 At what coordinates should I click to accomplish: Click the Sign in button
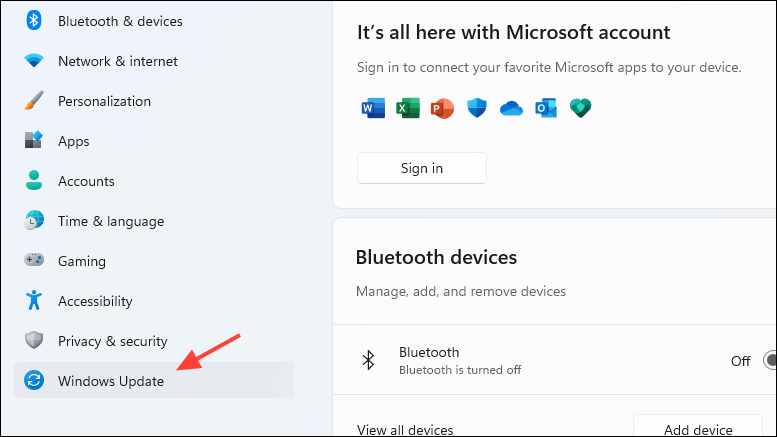coord(422,168)
